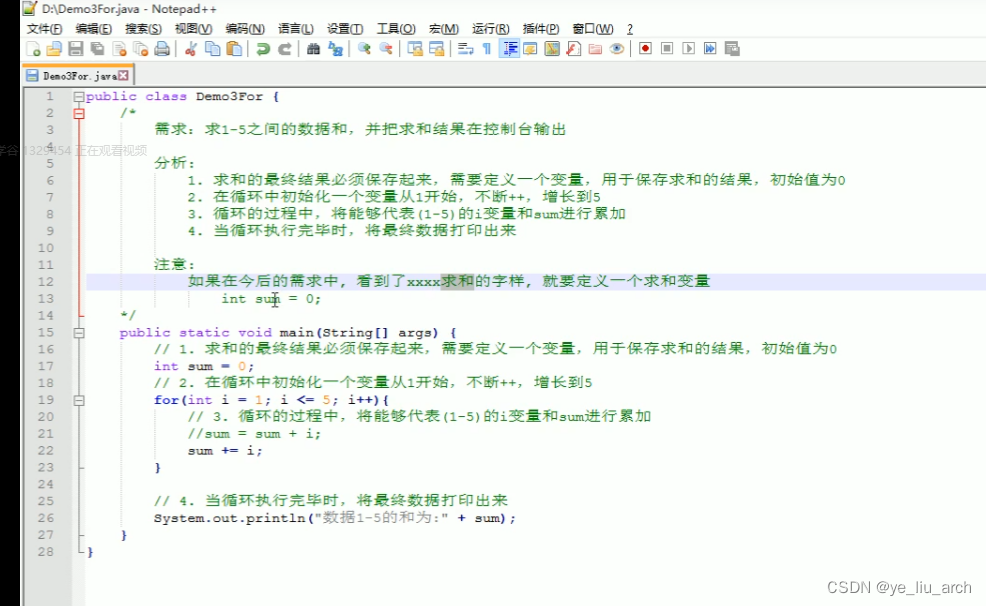The image size is (986, 606).
Task: Start macro recording with the red dot
Action: point(645,49)
